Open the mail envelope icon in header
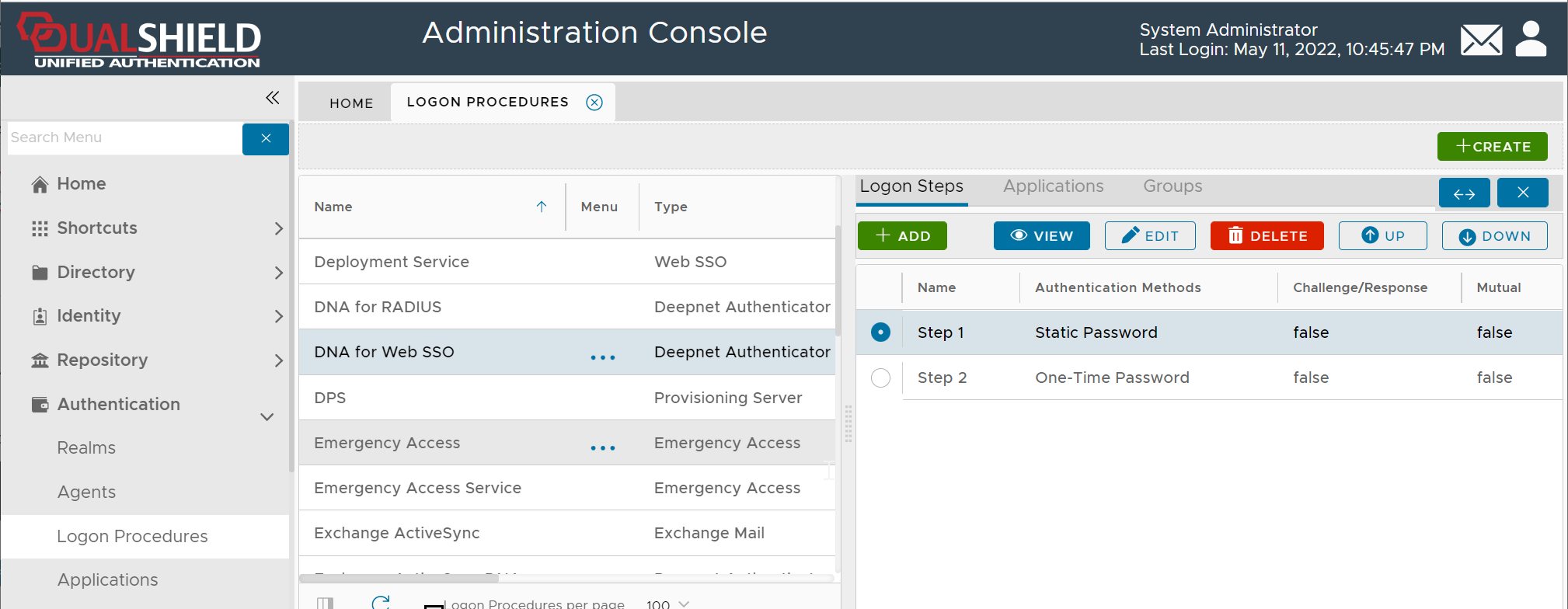Screen dimensions: 1568x609 coord(1481,40)
